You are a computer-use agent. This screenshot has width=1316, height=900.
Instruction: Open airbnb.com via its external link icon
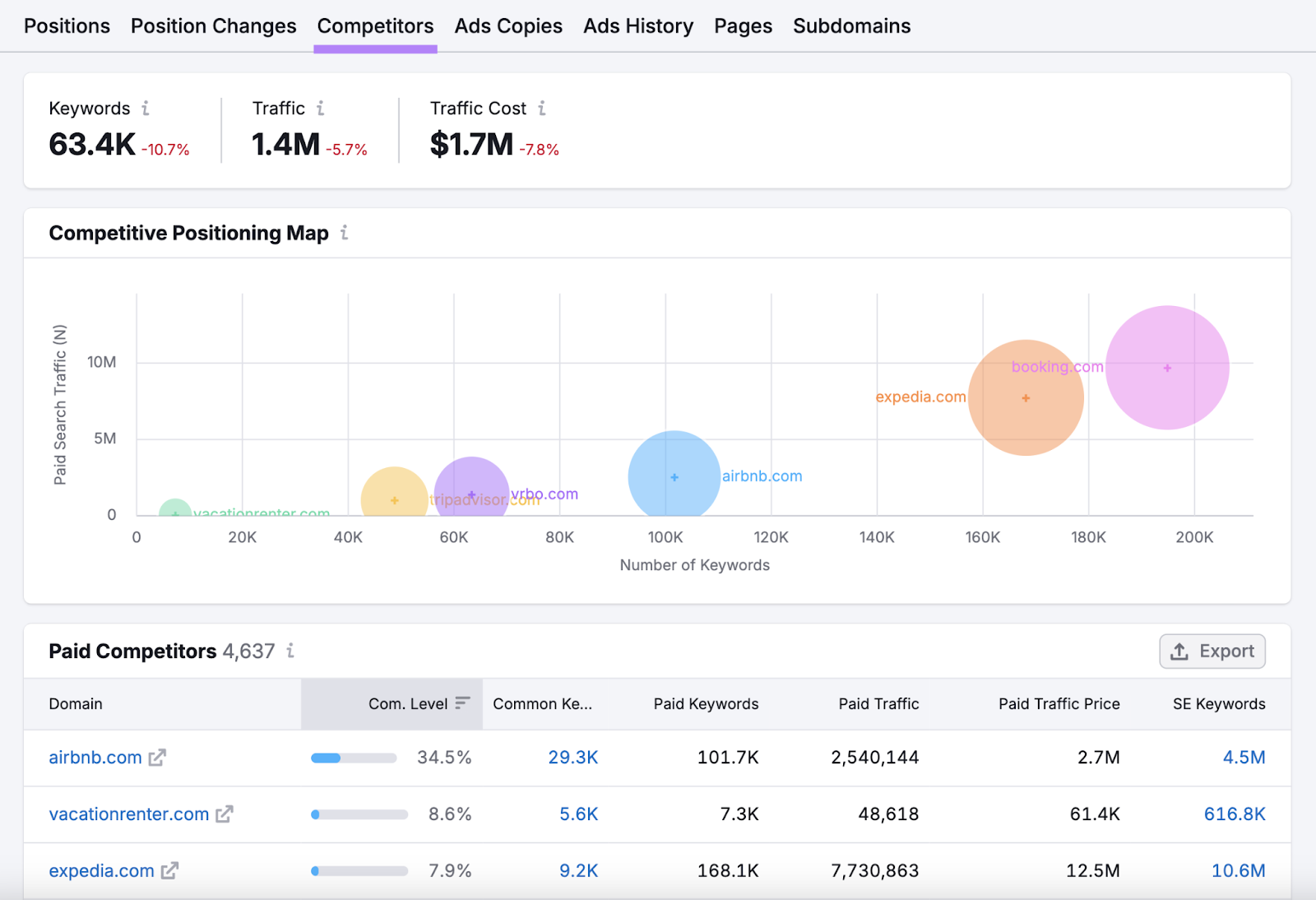click(x=158, y=759)
